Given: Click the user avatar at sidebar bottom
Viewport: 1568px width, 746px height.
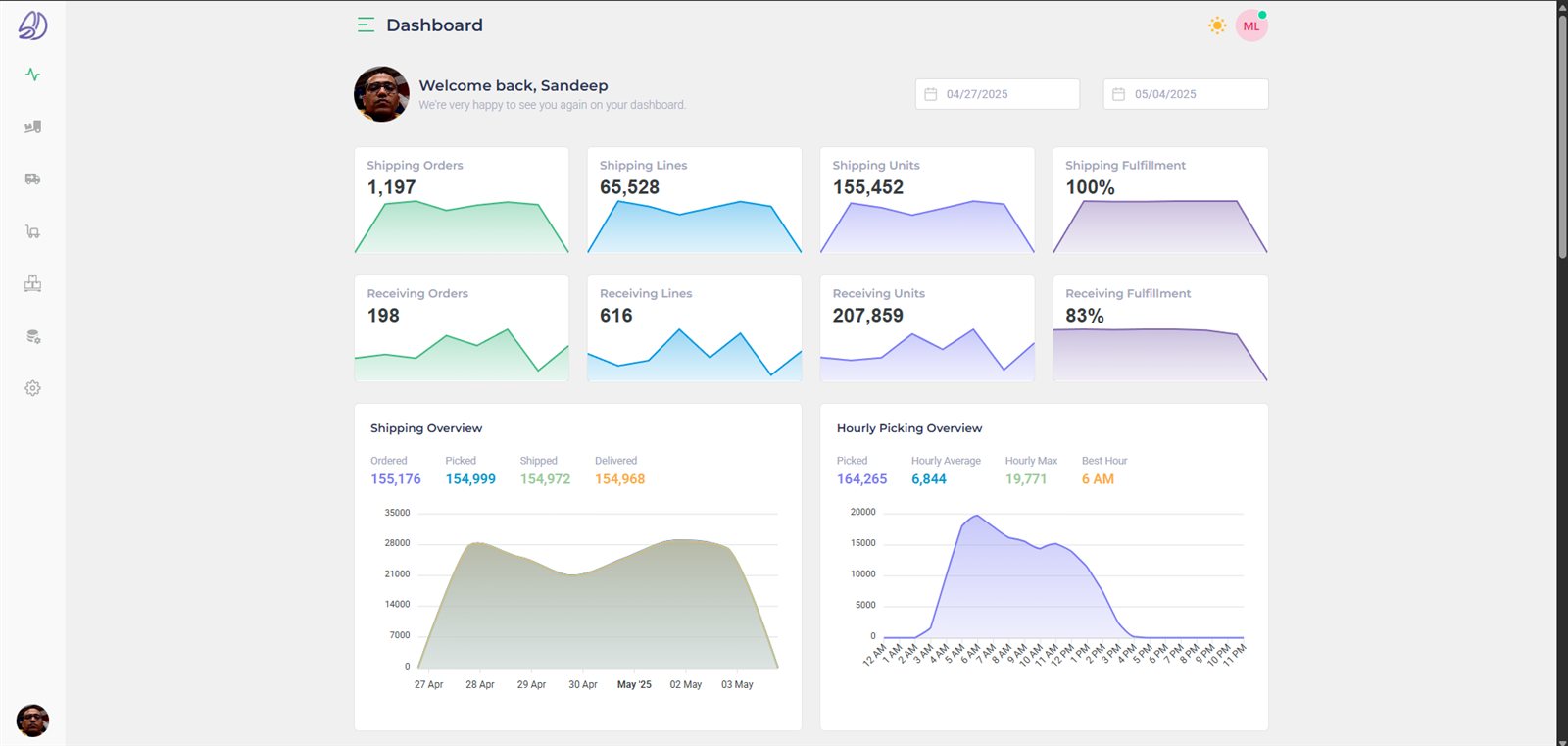Looking at the screenshot, I should [32, 721].
